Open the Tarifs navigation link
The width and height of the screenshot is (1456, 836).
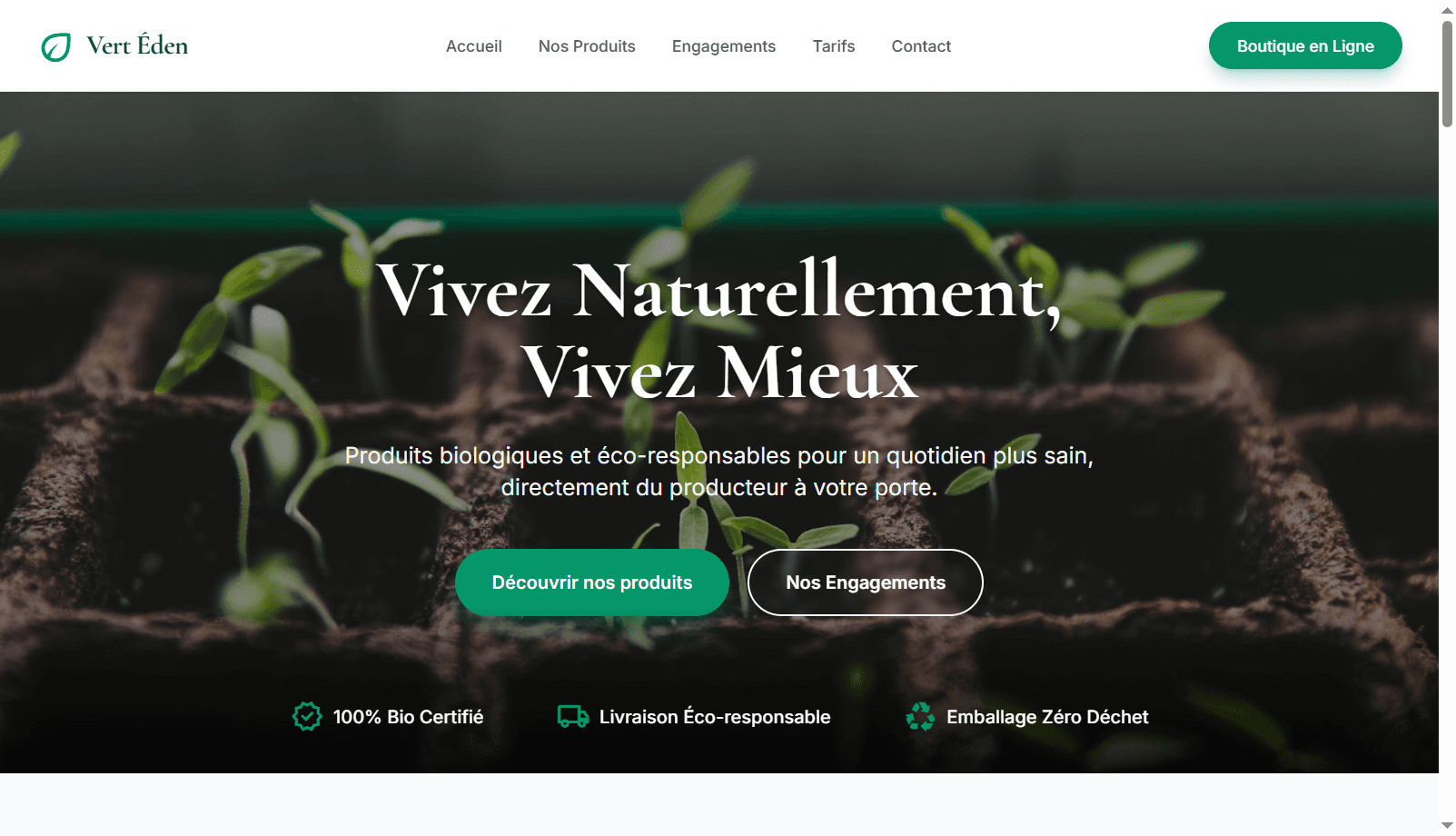[834, 46]
